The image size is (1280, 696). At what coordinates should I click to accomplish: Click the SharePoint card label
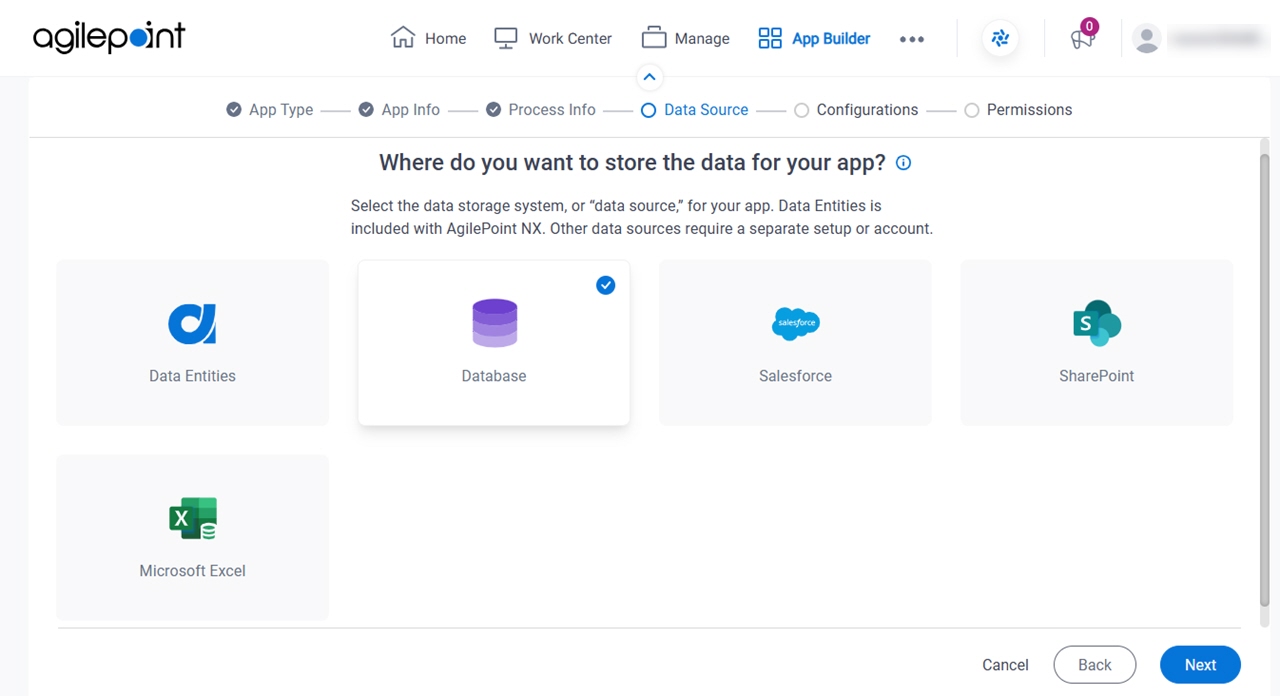(x=1097, y=376)
